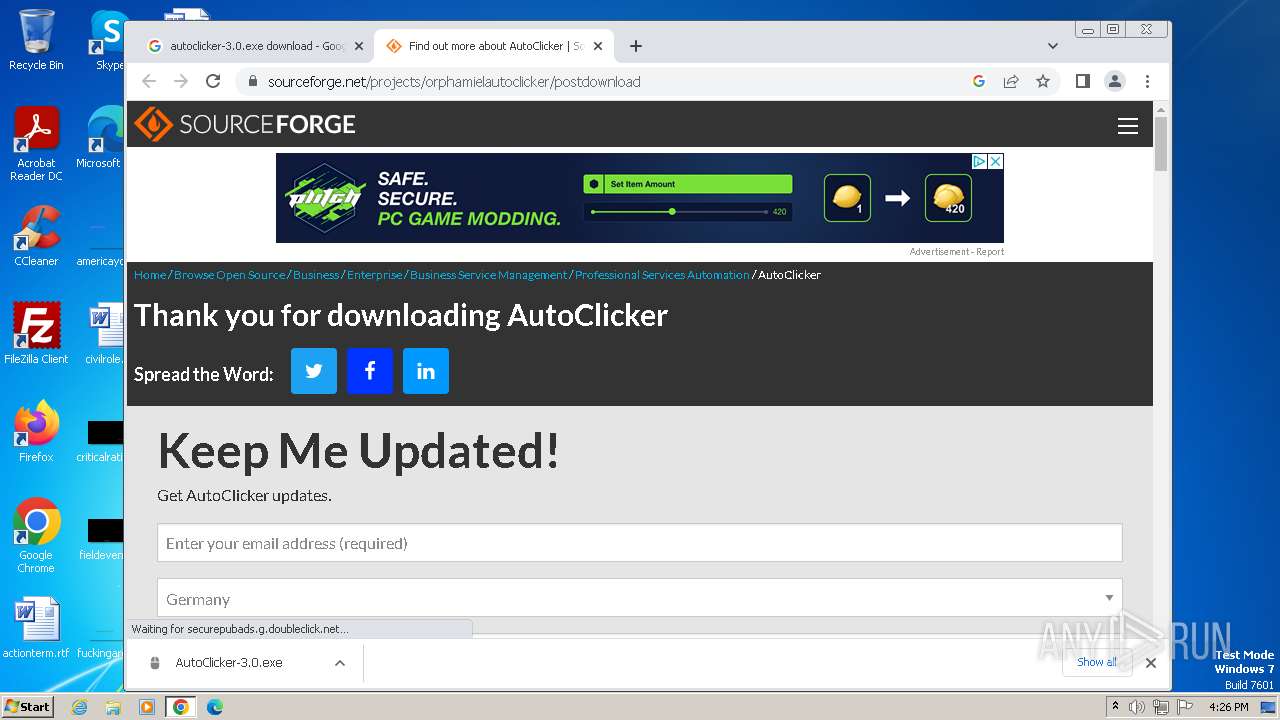Click the Chrome forward arrow
Viewport: 1280px width, 720px height.
click(181, 81)
